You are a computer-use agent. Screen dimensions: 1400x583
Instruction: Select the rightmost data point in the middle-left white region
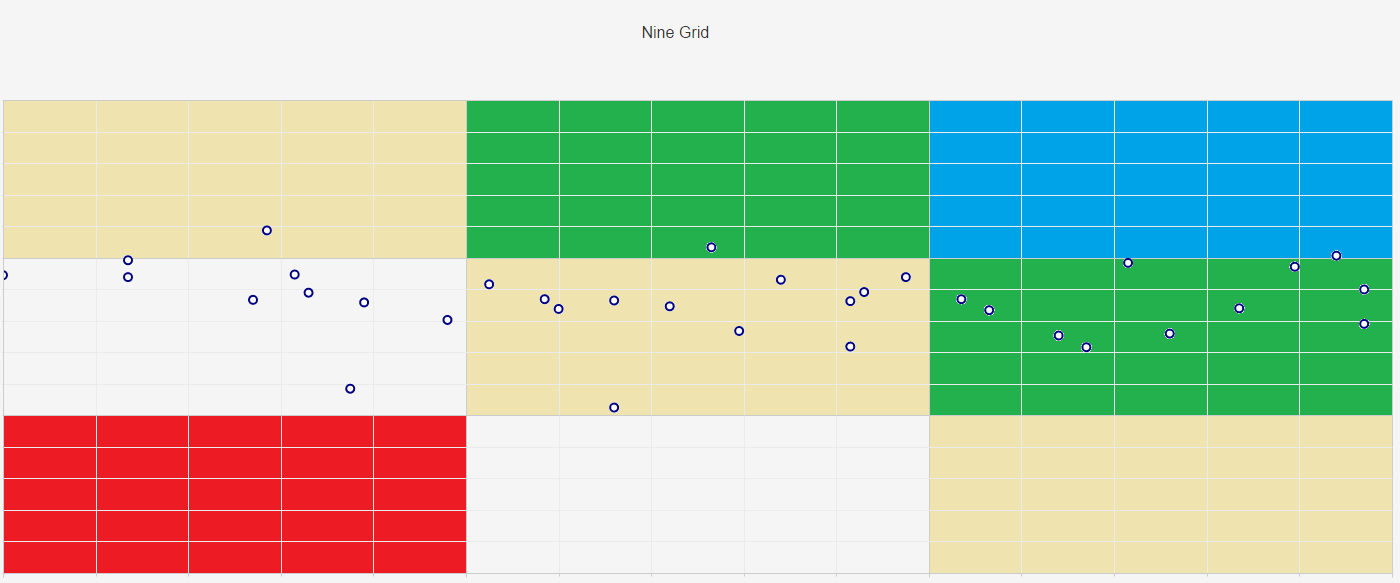click(447, 320)
